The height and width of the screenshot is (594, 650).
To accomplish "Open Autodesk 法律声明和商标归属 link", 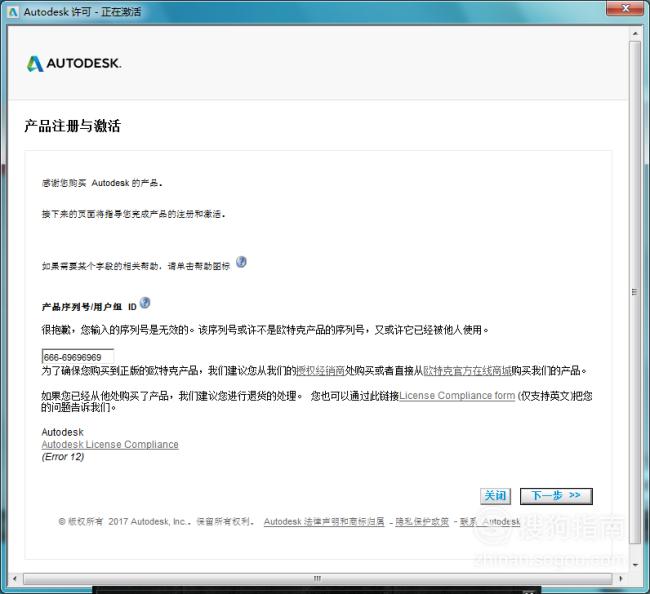I will click(324, 521).
